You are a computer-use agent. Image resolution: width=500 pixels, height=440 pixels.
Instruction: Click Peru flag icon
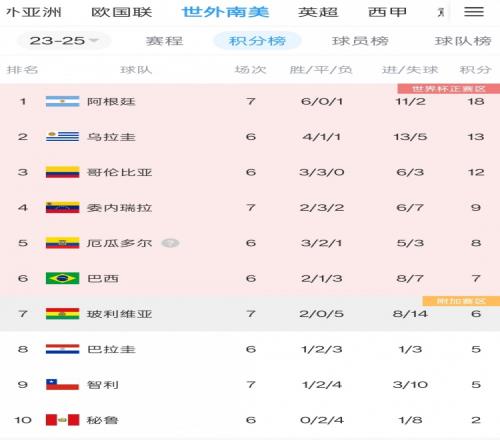[x=63, y=420]
